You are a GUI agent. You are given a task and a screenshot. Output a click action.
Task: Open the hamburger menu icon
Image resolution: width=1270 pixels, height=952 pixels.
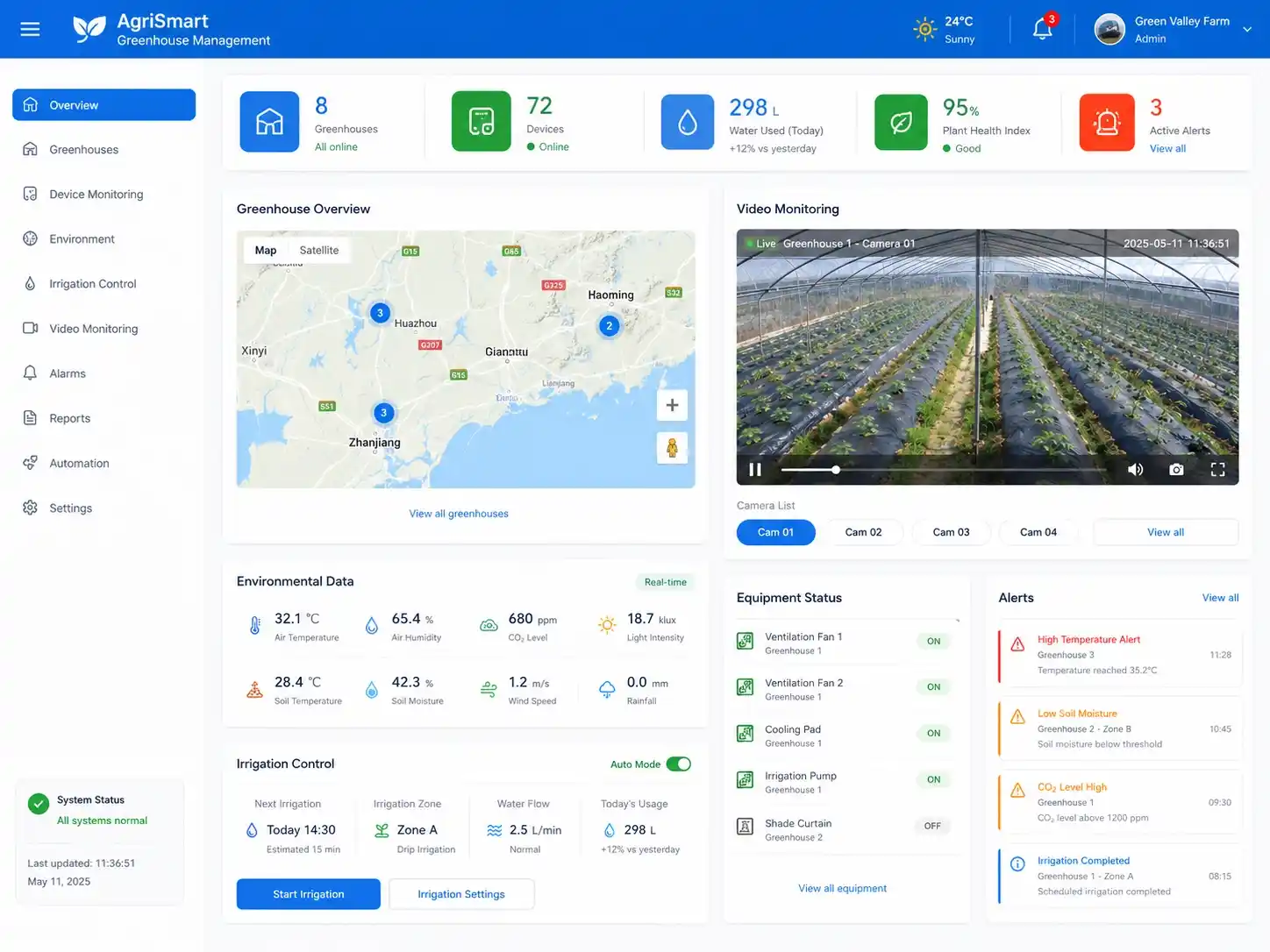click(x=30, y=29)
